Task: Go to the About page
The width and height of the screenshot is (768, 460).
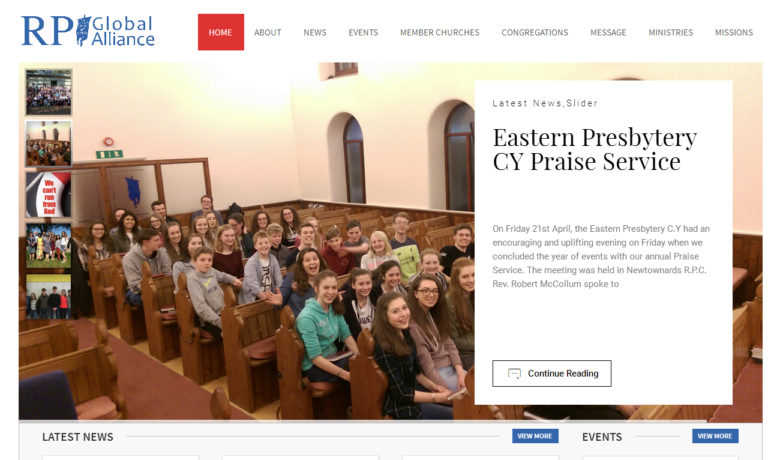Action: (267, 32)
